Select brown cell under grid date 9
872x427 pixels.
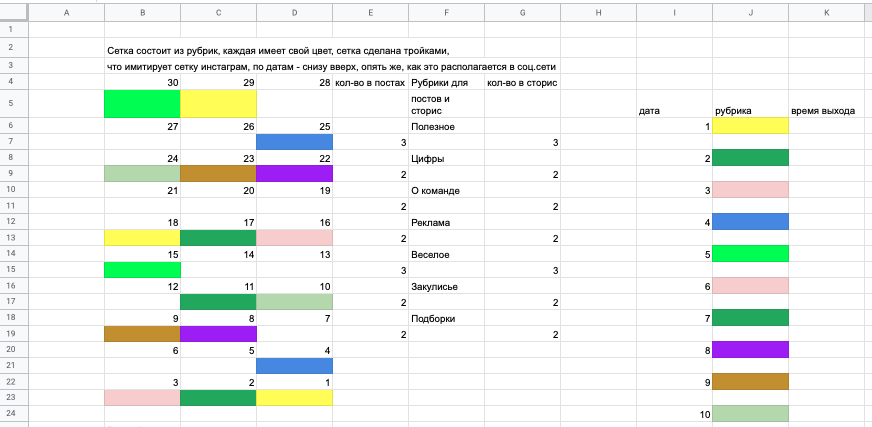coord(142,334)
